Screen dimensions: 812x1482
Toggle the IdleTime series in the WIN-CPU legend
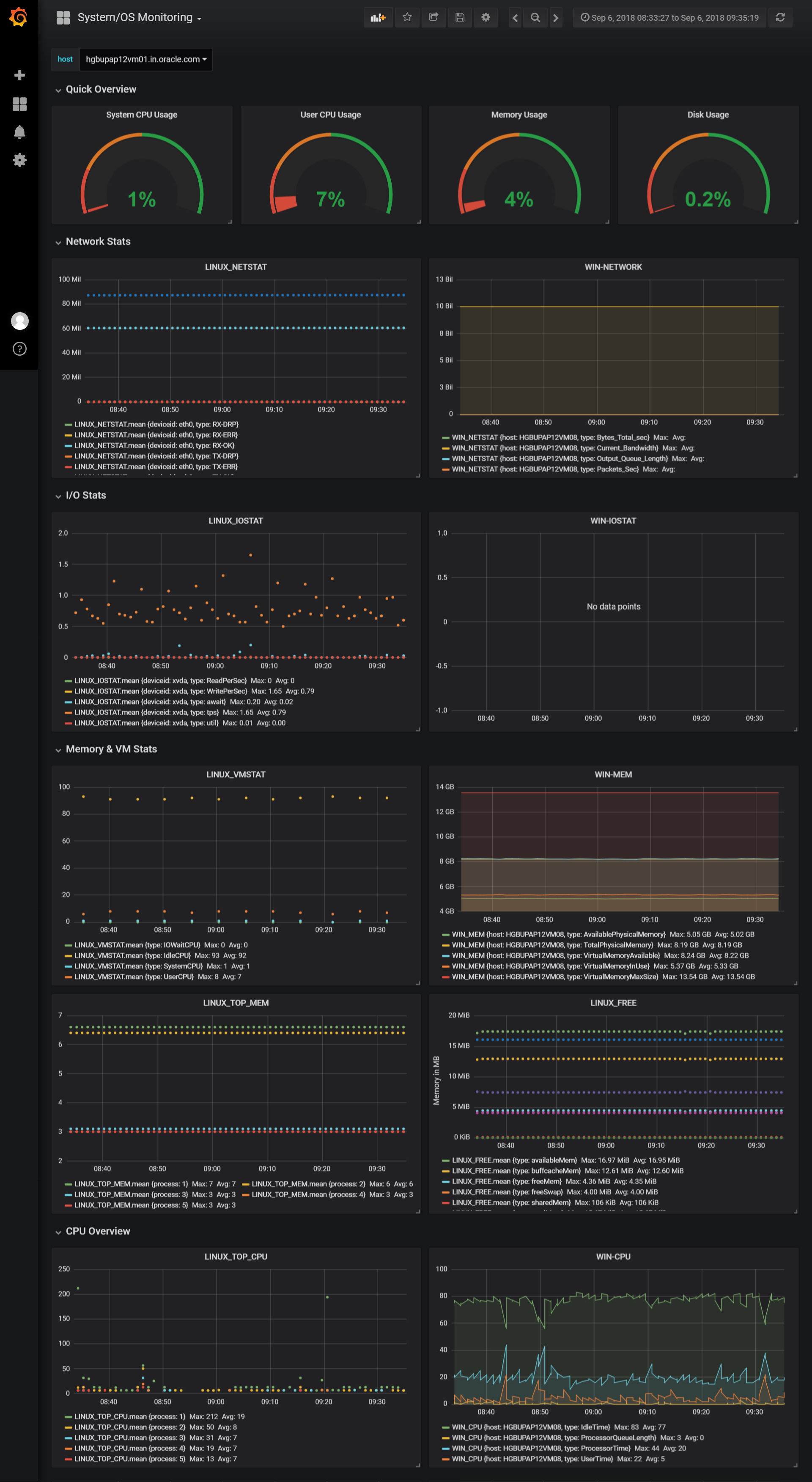(x=531, y=1427)
